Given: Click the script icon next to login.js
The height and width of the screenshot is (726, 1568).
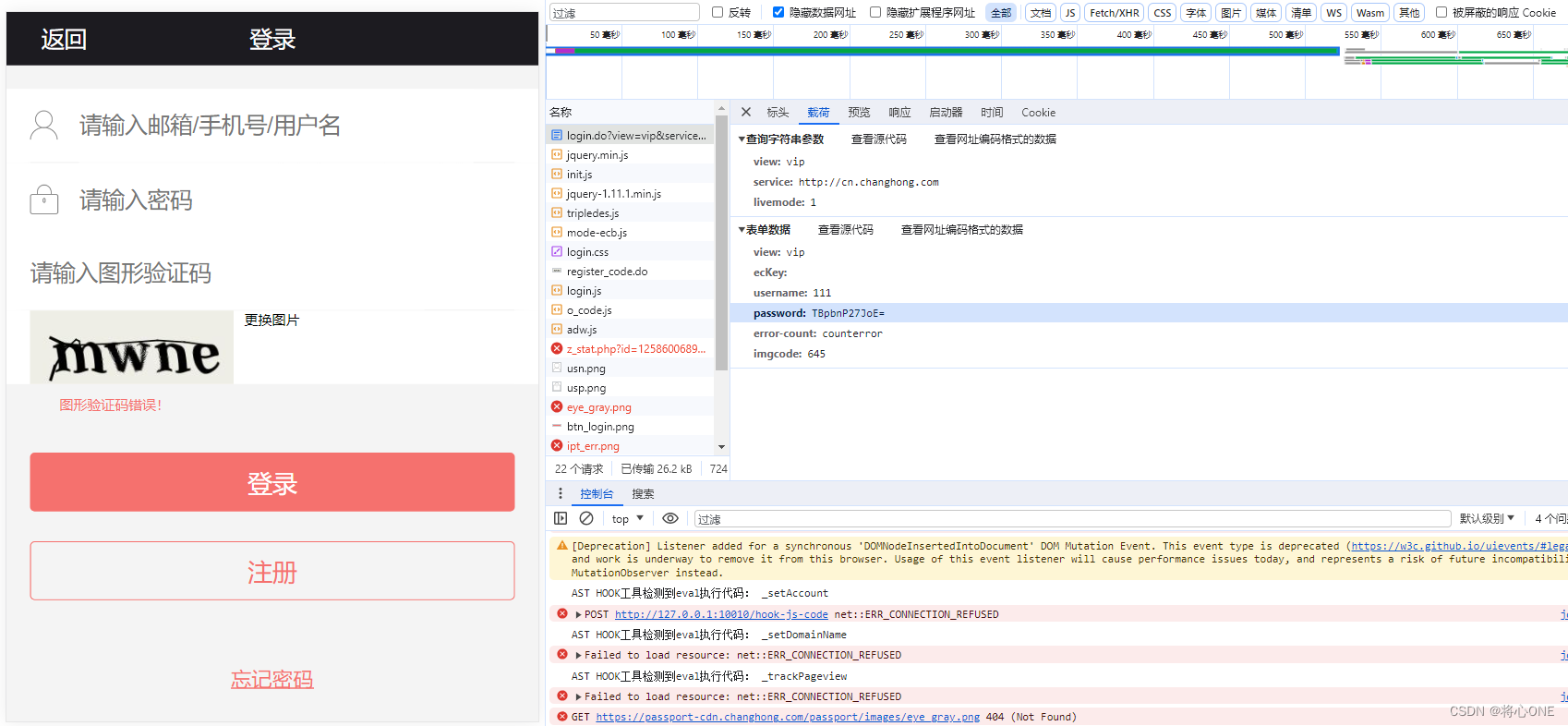Looking at the screenshot, I should point(557,290).
